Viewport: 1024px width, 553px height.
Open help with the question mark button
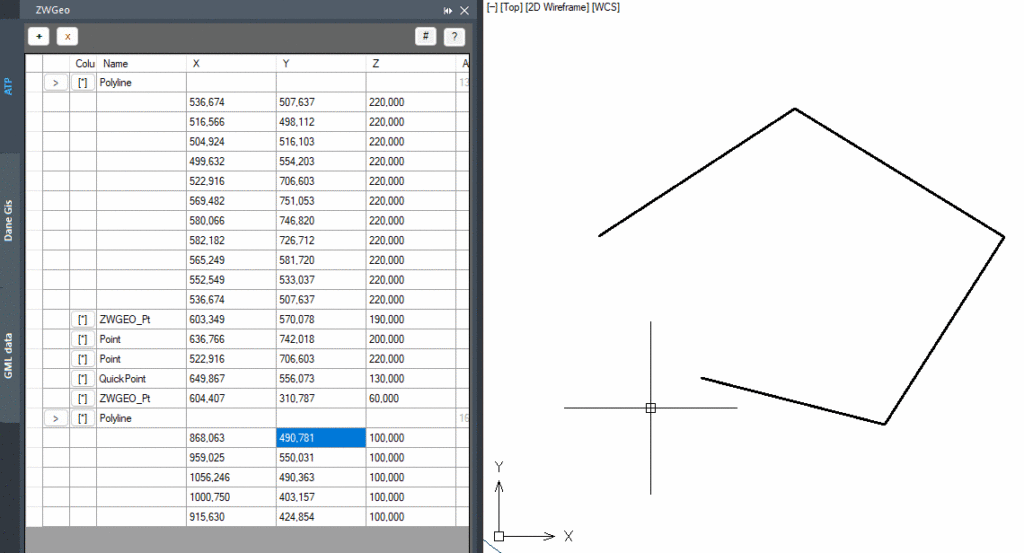point(454,37)
